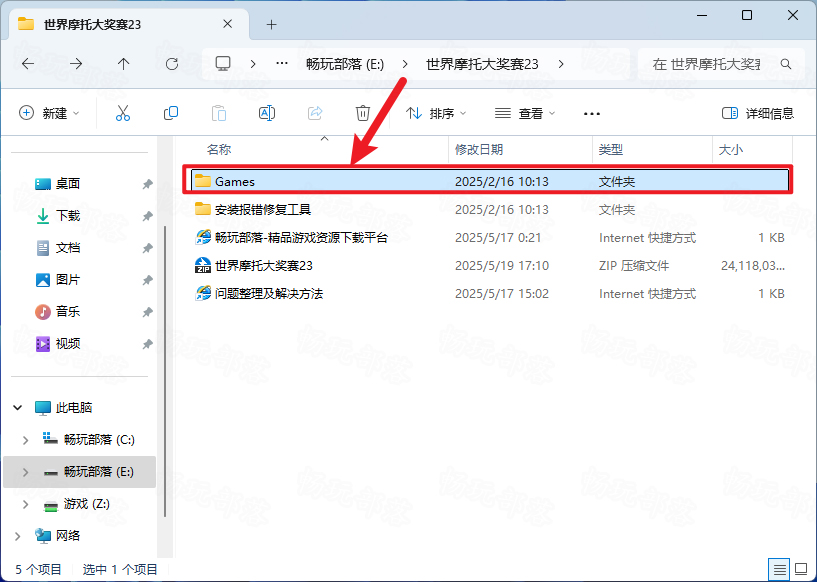817x582 pixels.
Task: Expand chevron after 畅玩部落 (E:) in address bar
Action: click(x=405, y=64)
